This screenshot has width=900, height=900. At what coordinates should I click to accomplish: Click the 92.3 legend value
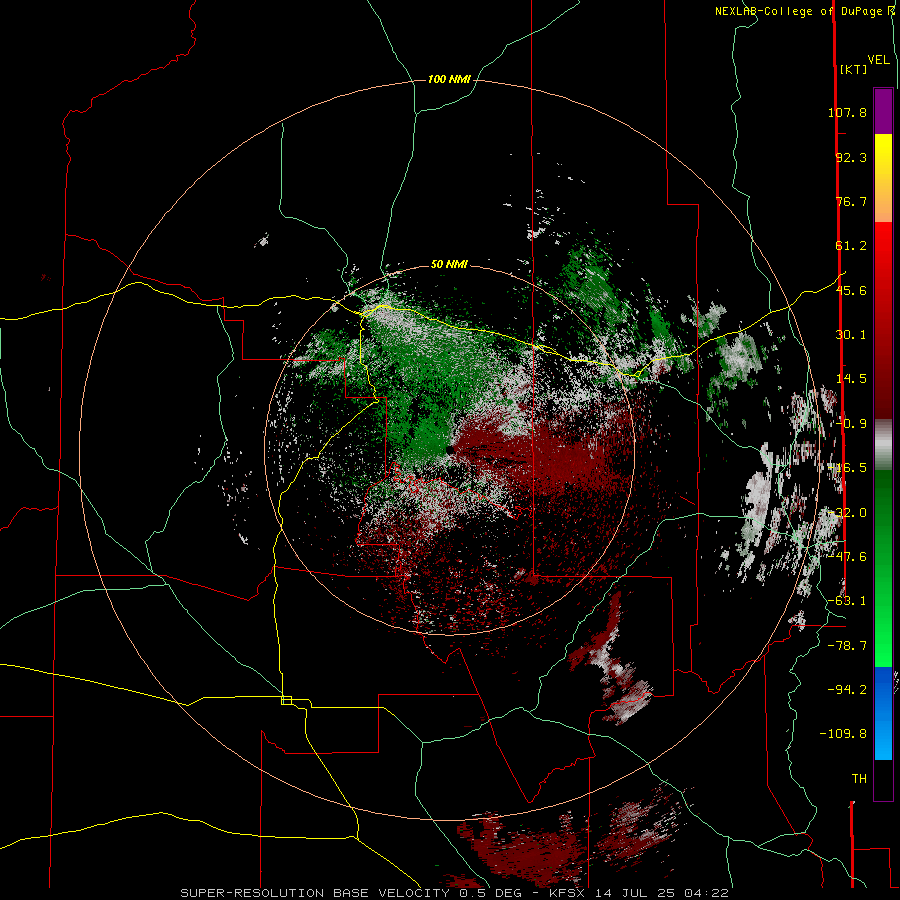tap(851, 157)
